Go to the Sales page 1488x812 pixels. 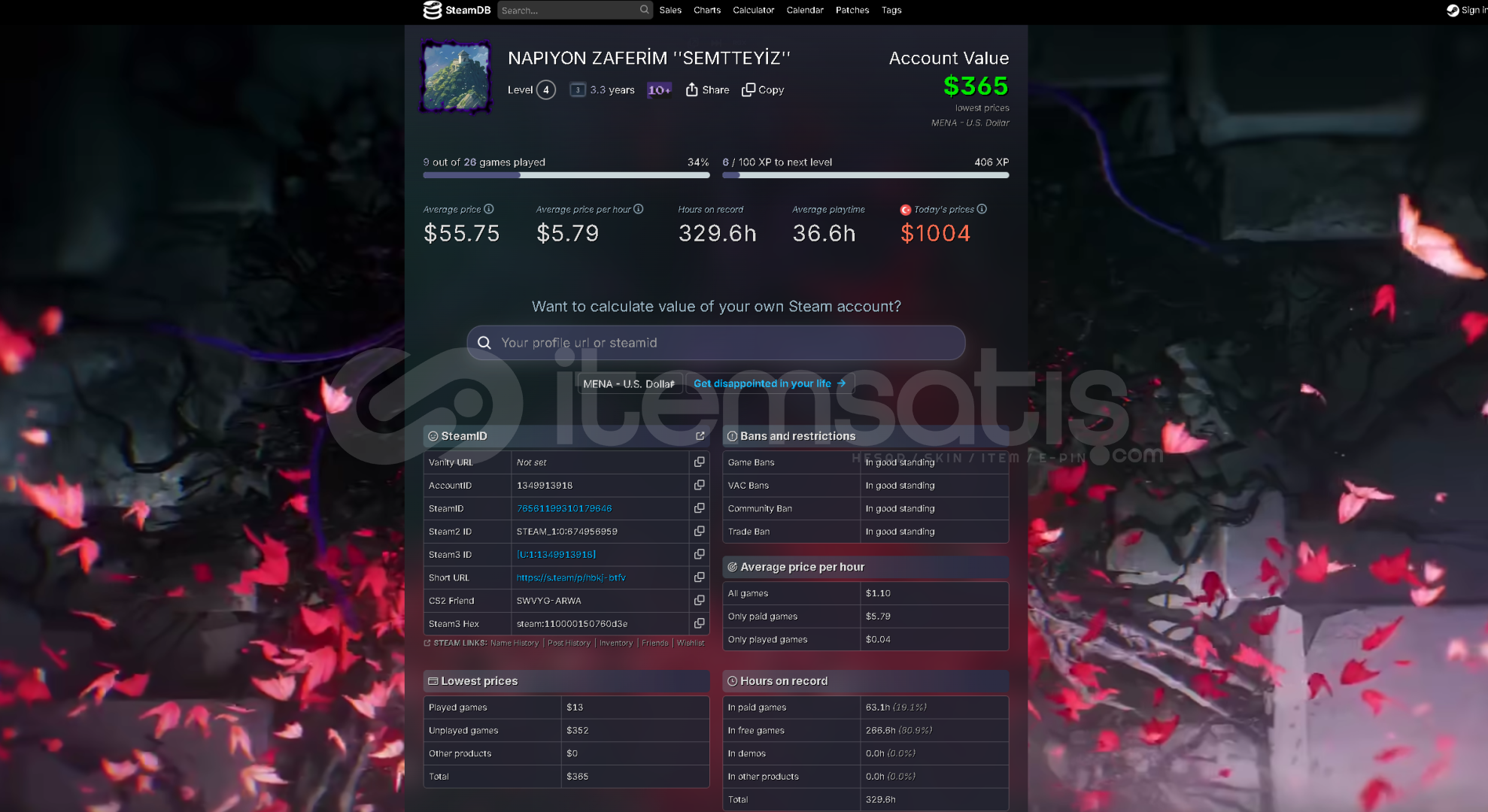point(670,10)
